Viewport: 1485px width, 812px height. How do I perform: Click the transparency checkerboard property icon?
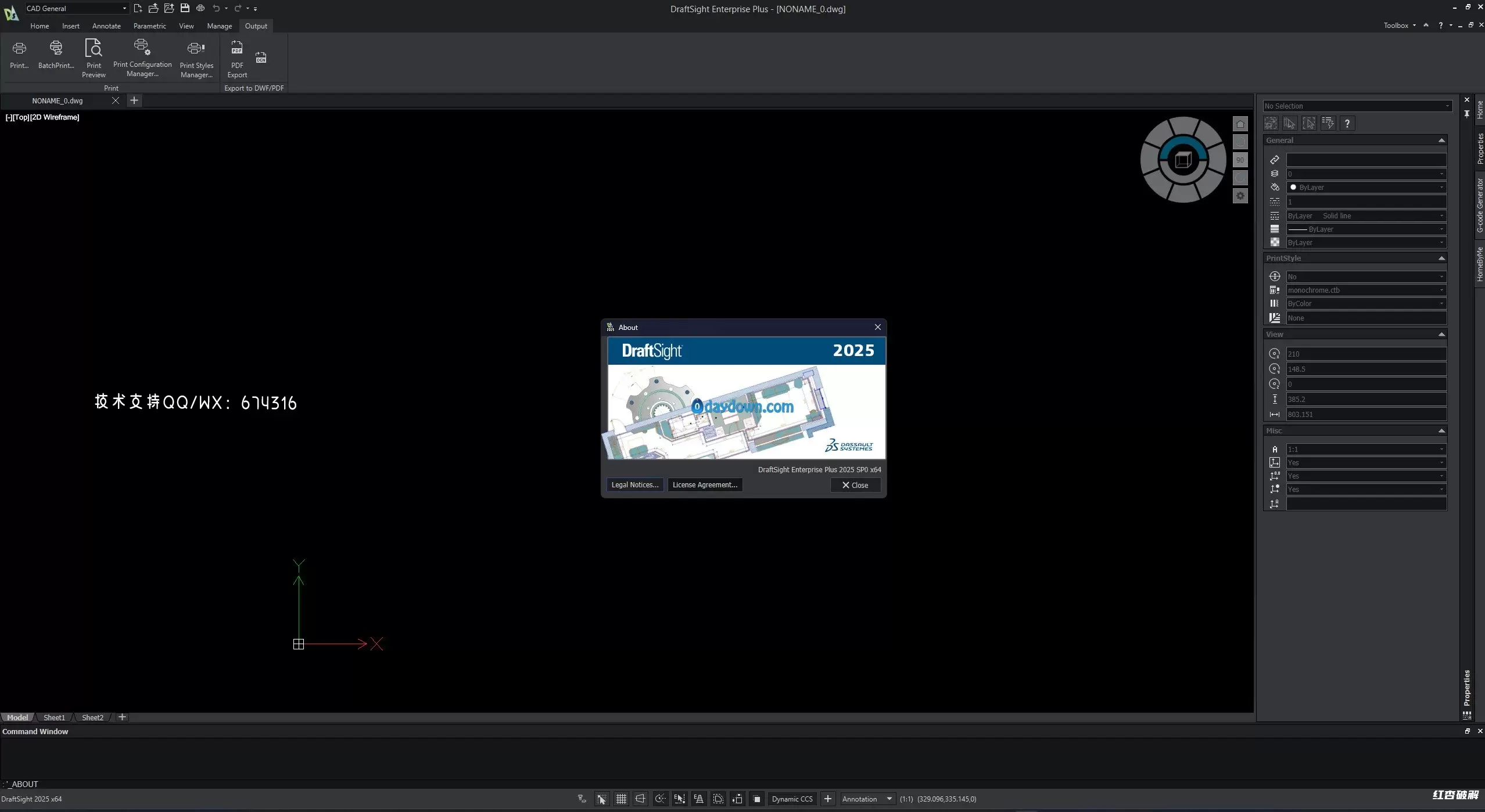tap(1274, 242)
